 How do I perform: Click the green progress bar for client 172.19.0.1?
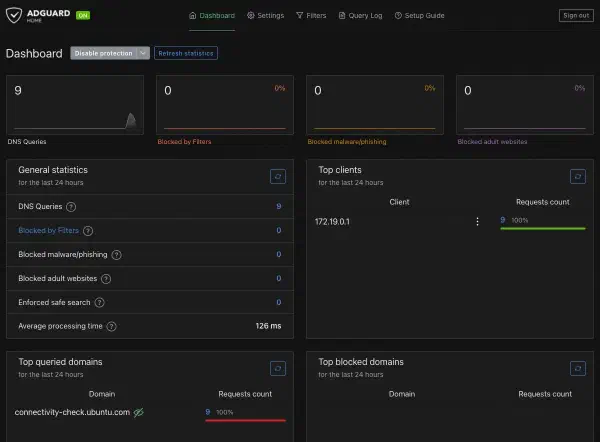point(543,228)
